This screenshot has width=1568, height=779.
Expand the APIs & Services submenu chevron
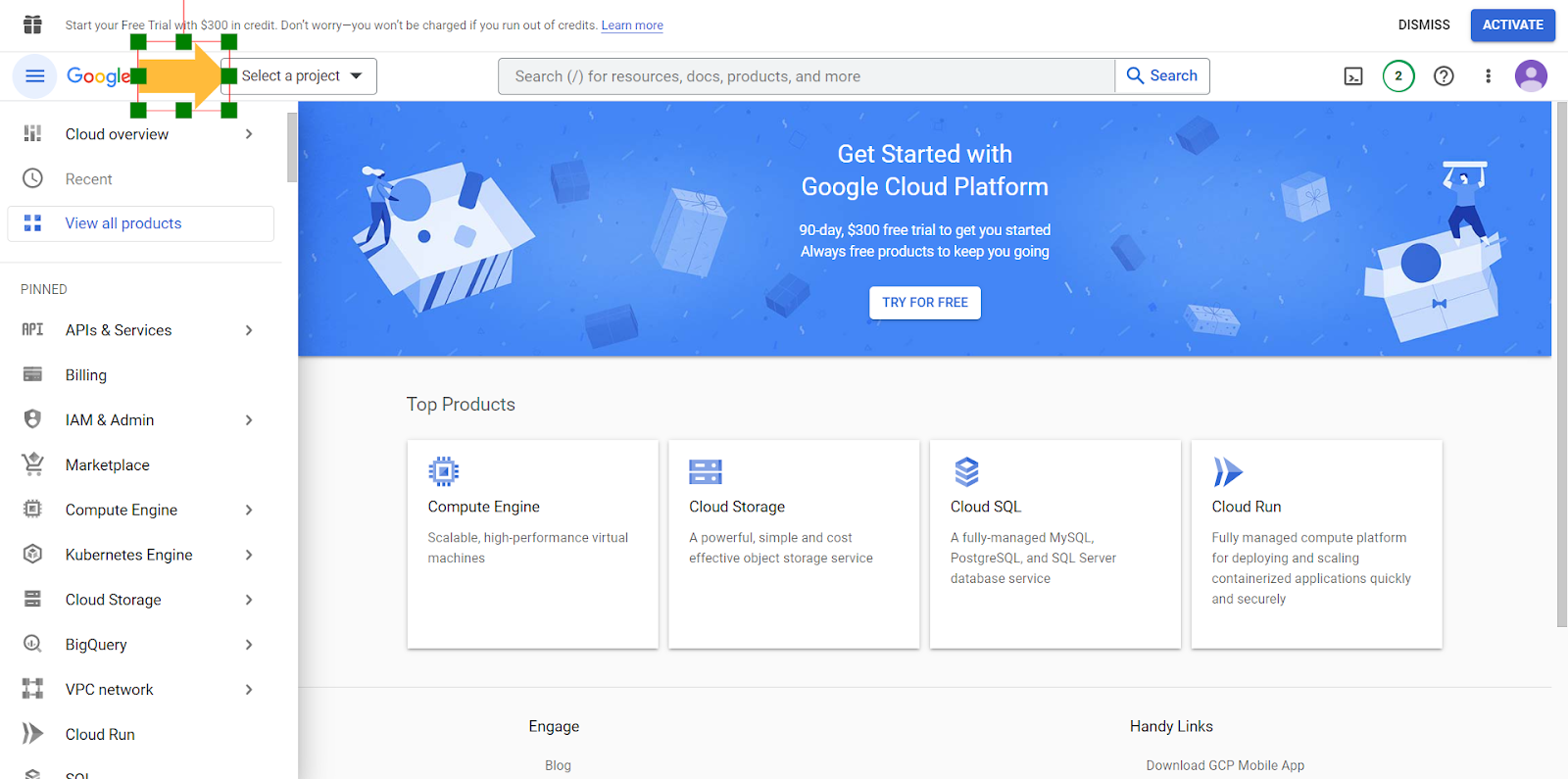click(x=249, y=330)
